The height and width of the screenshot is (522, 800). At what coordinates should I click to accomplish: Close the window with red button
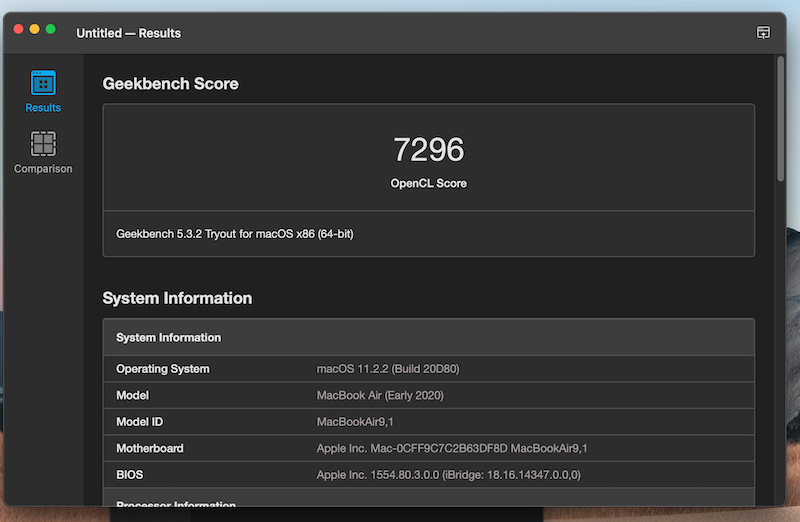pyautogui.click(x=18, y=29)
